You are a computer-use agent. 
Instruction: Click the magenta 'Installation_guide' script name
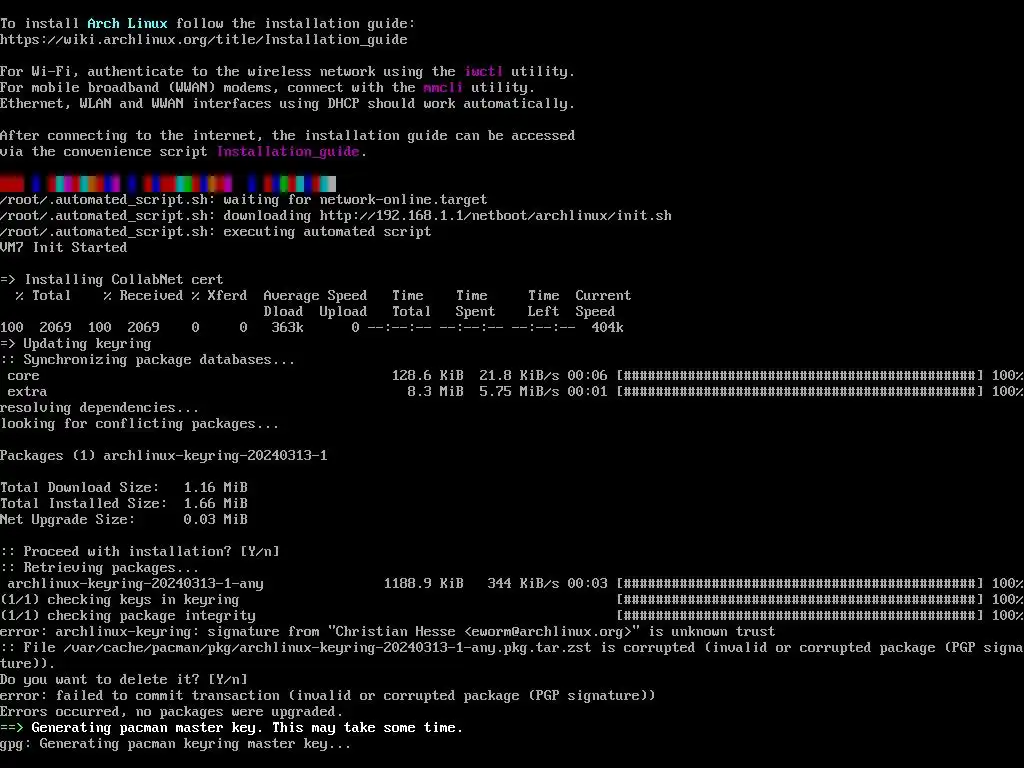click(288, 152)
